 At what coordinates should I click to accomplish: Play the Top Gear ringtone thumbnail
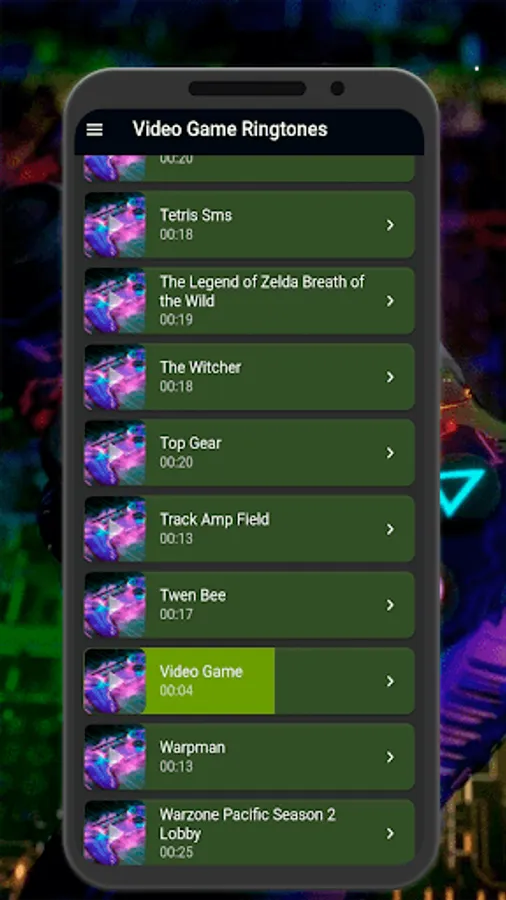click(x=115, y=453)
